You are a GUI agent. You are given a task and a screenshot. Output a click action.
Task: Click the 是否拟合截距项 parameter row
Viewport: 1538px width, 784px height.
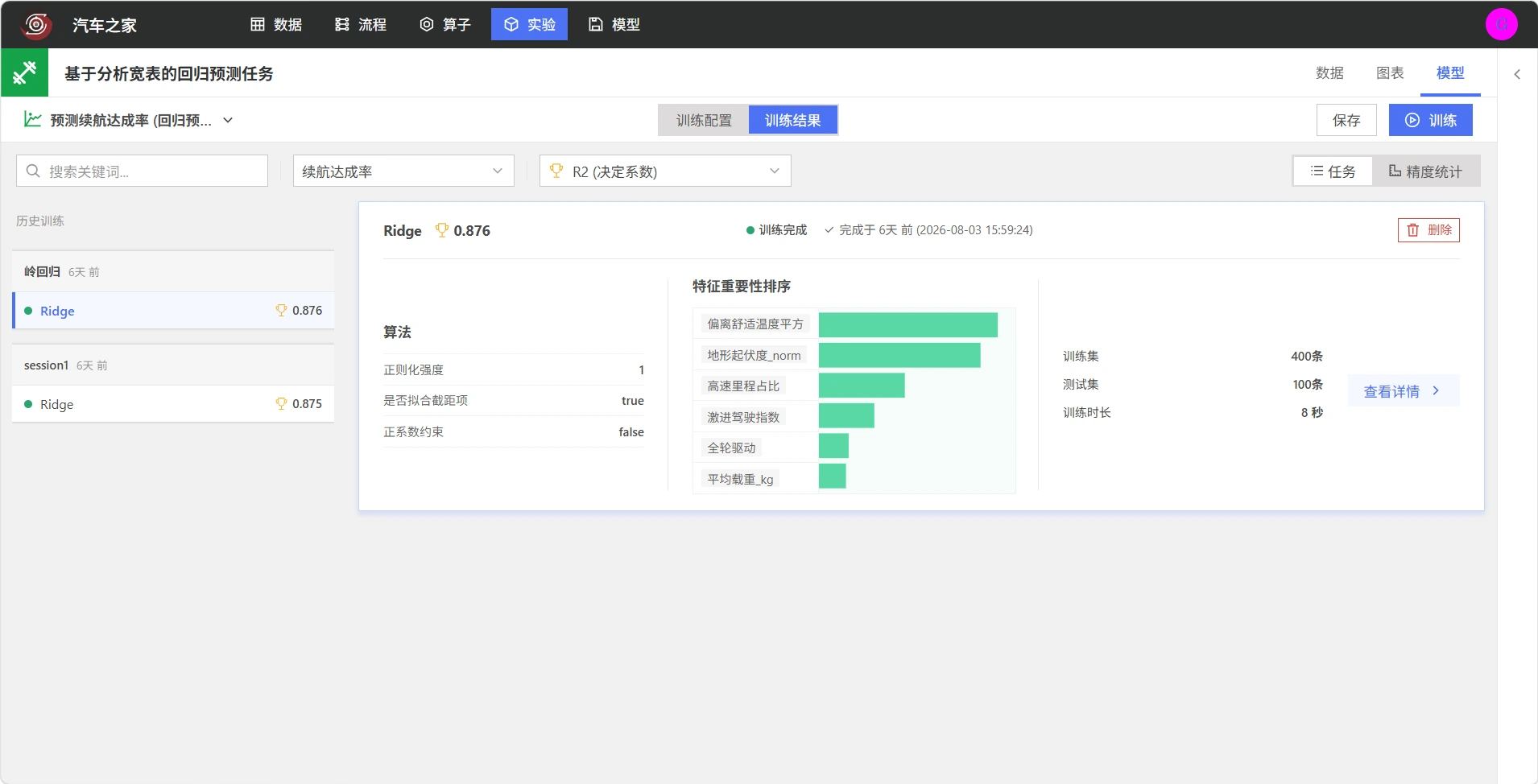(x=514, y=401)
